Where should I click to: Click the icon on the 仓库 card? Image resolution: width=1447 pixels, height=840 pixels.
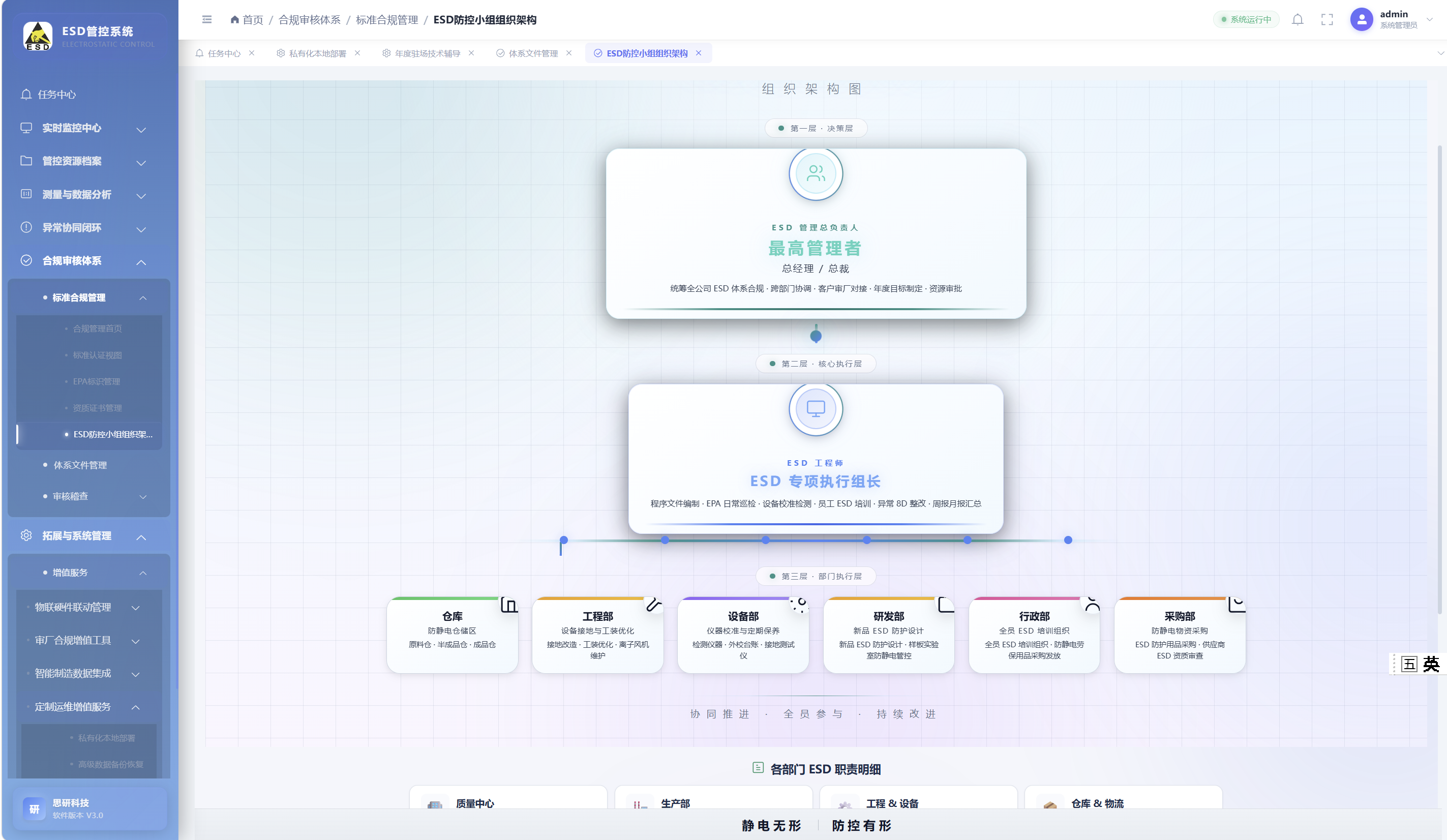pyautogui.click(x=509, y=605)
